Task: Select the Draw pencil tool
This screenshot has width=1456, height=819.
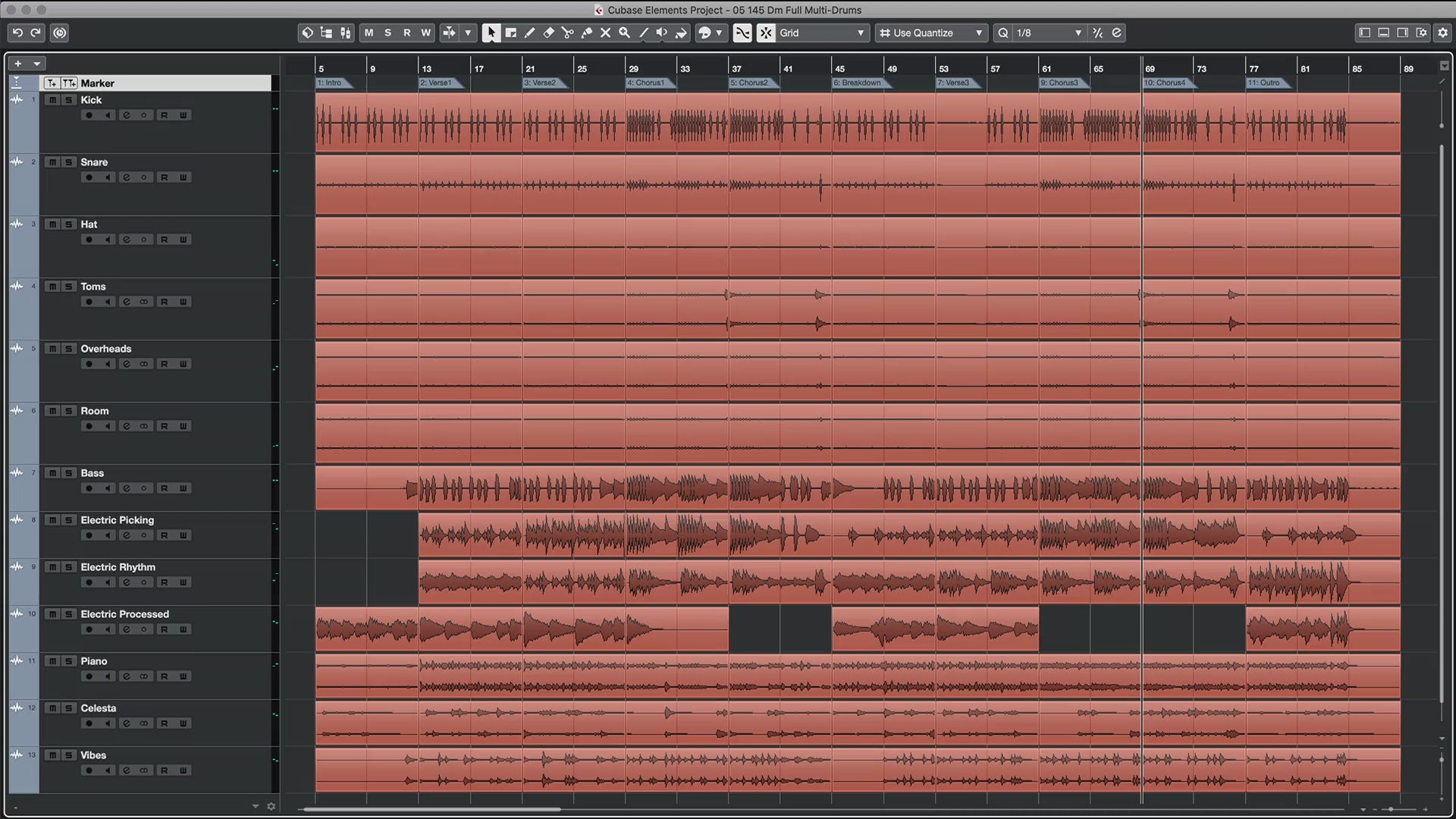Action: coord(529,33)
